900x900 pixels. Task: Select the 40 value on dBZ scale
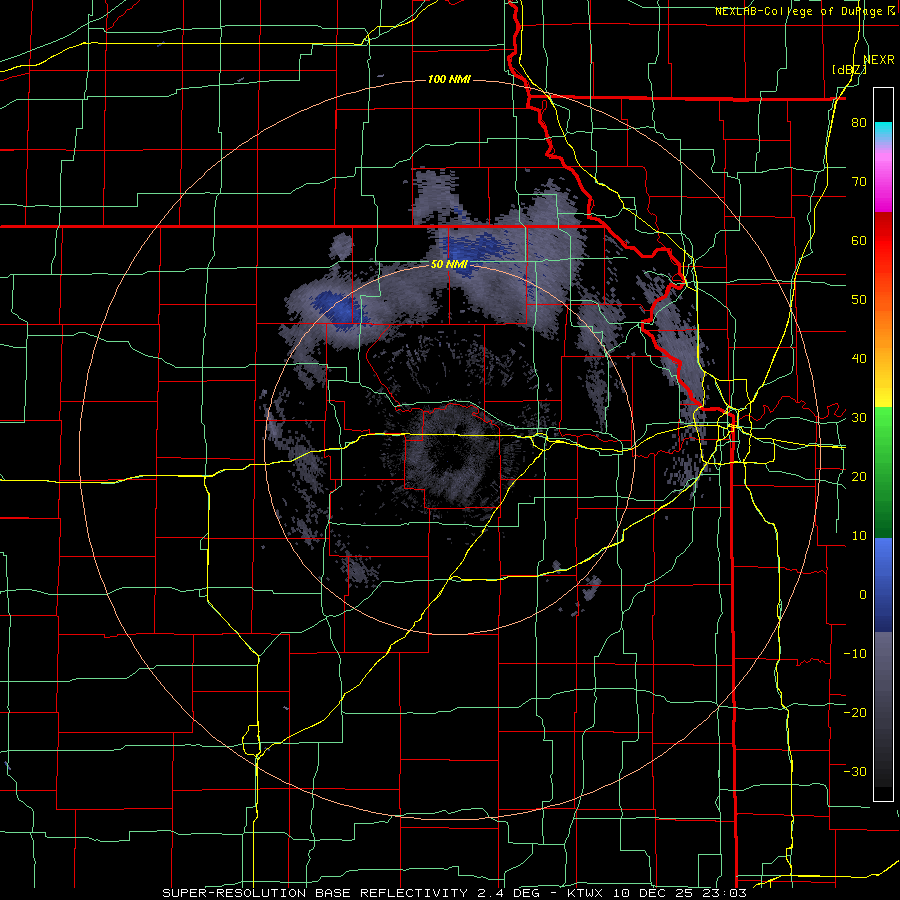(859, 359)
